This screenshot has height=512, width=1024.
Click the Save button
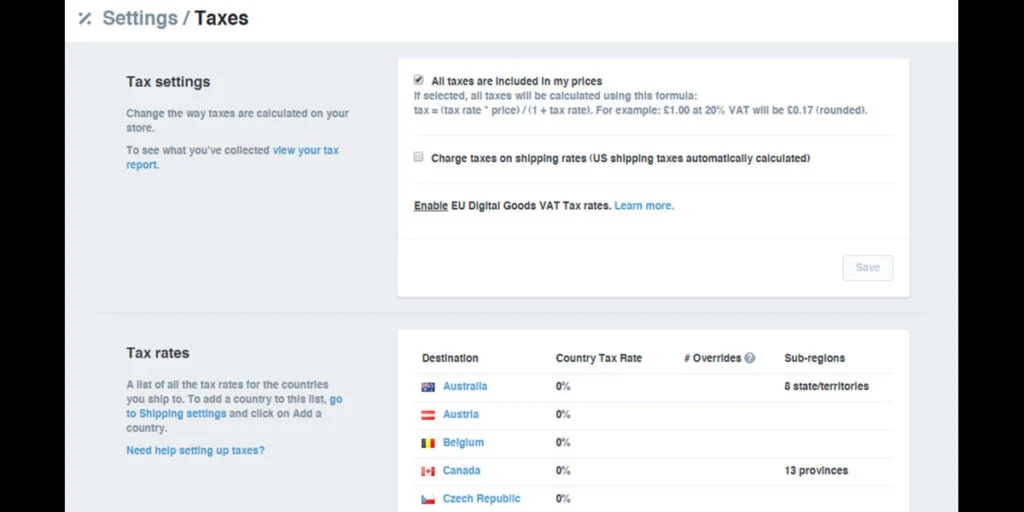pyautogui.click(x=867, y=268)
